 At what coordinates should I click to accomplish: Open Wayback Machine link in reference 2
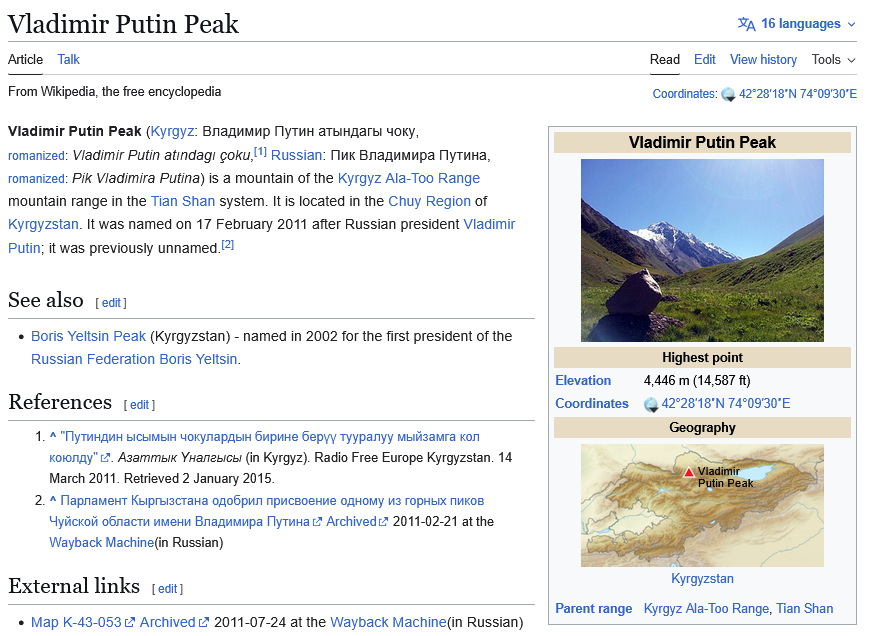pyautogui.click(x=101, y=543)
